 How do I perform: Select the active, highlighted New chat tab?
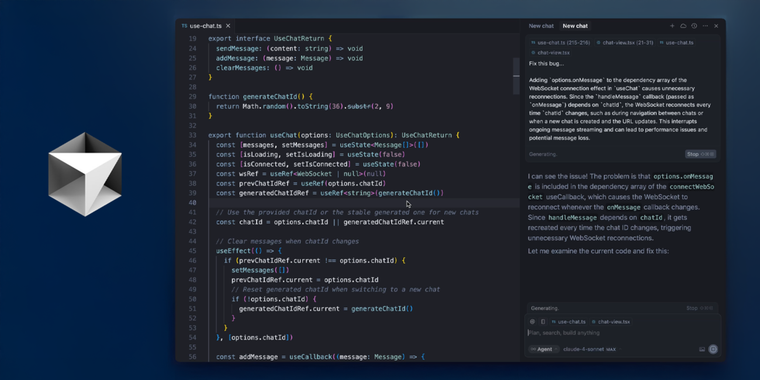(x=575, y=26)
